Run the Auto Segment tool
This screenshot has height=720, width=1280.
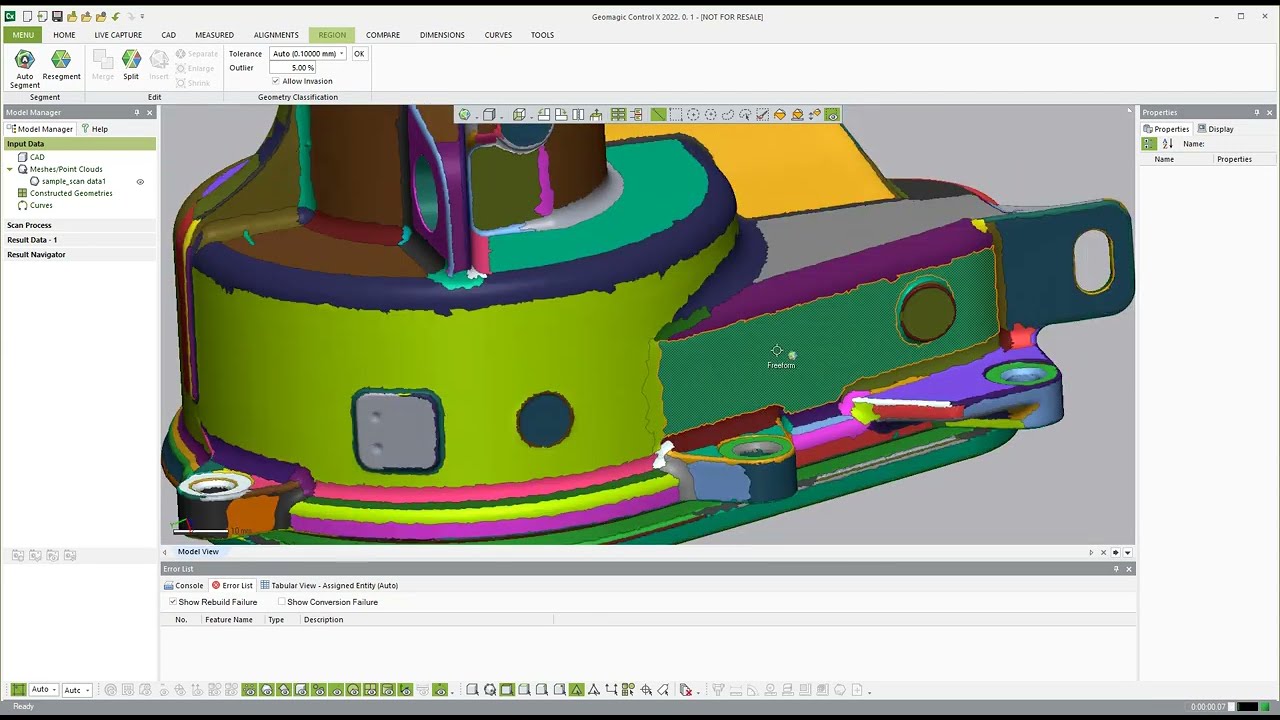pyautogui.click(x=25, y=69)
